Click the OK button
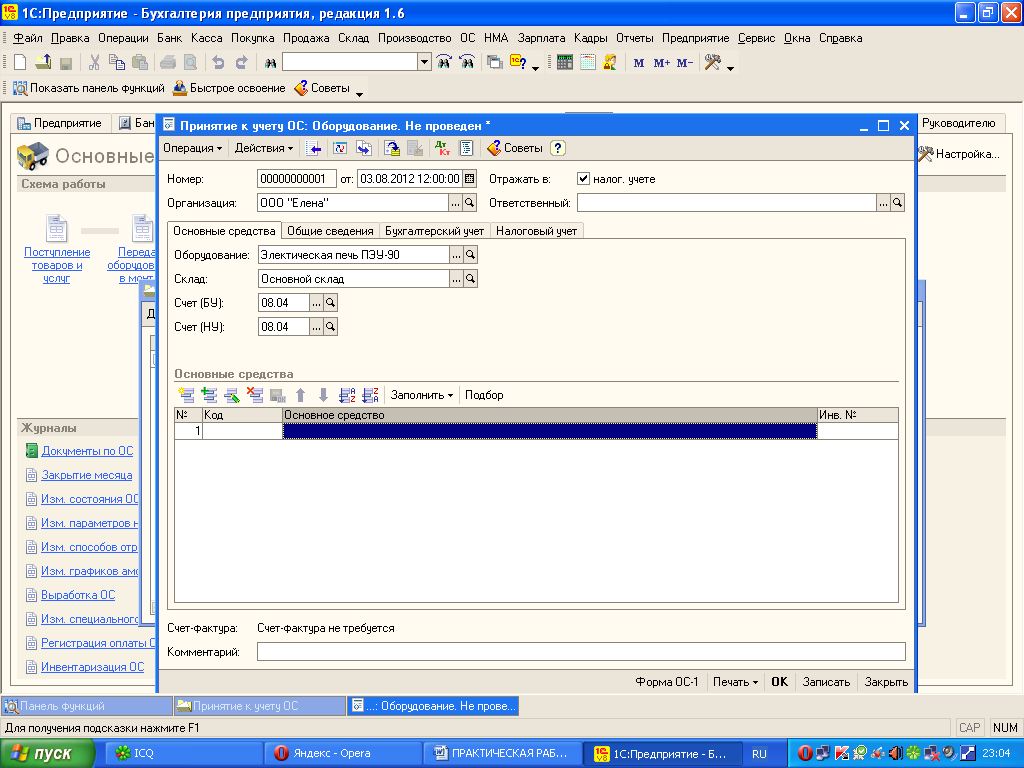Screen dimensions: 1024x768 779,682
